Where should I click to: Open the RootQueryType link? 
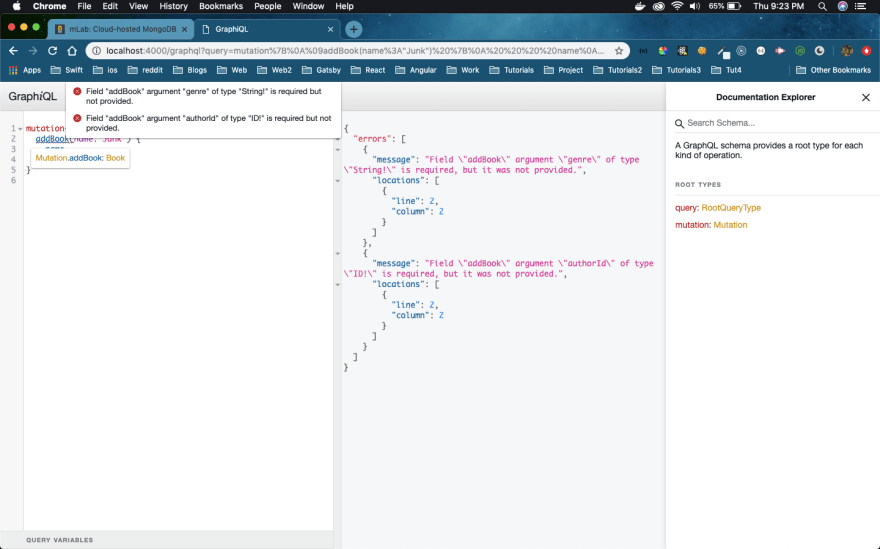tap(731, 208)
